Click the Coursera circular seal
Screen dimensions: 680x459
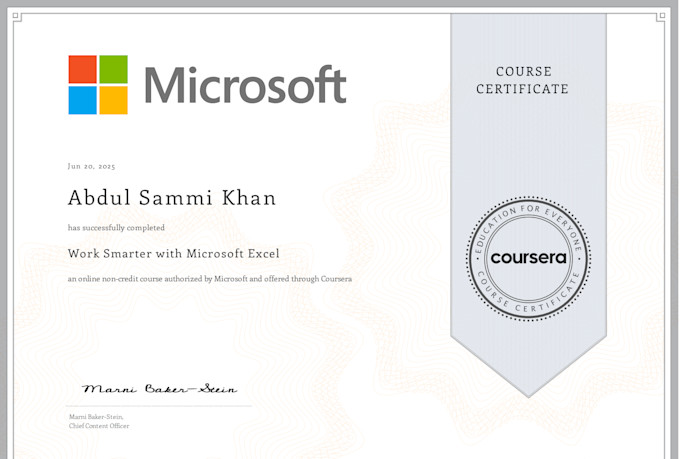coord(528,259)
